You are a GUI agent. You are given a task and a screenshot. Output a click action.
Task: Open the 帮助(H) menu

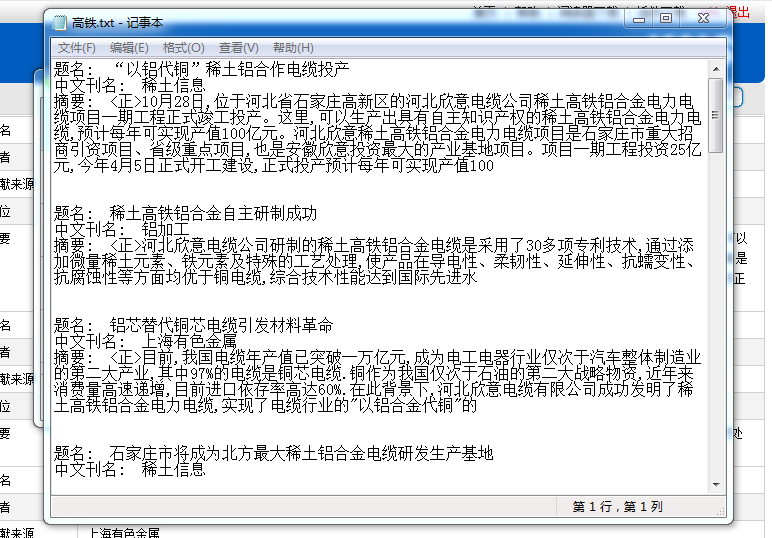point(293,48)
